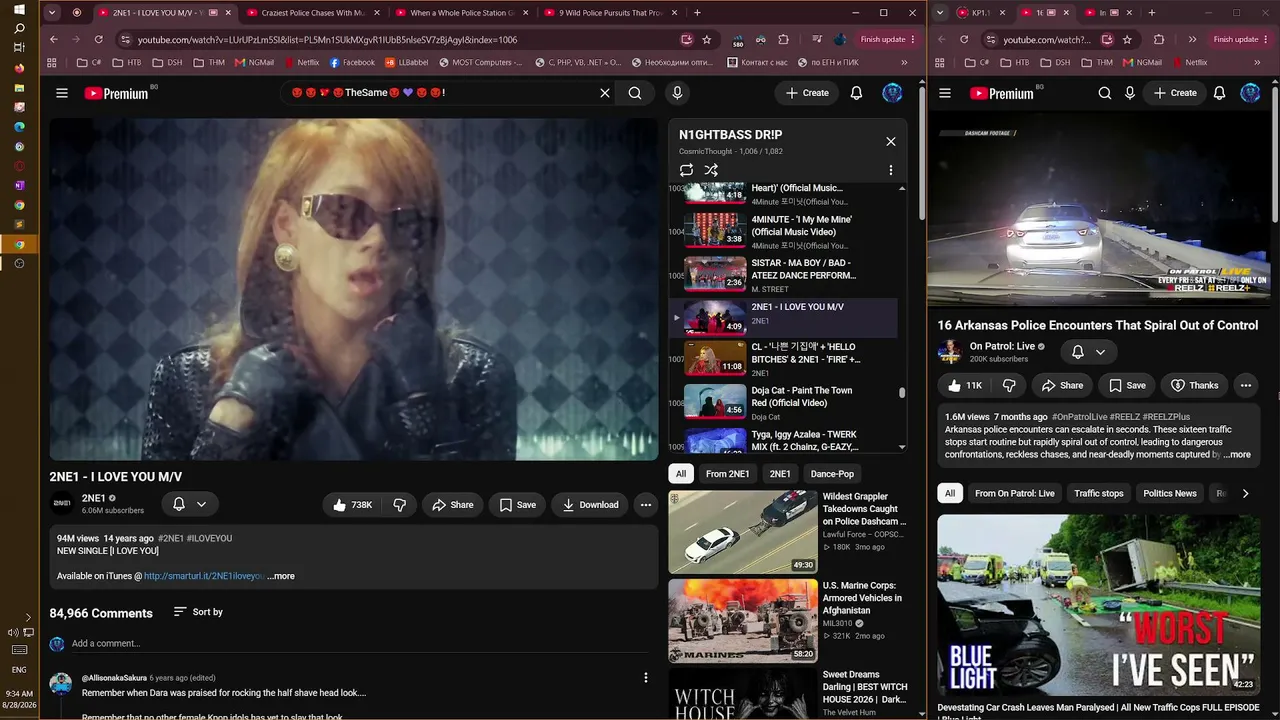The image size is (1280, 720).
Task: Open more actions menu beside Download button
Action: point(646,505)
